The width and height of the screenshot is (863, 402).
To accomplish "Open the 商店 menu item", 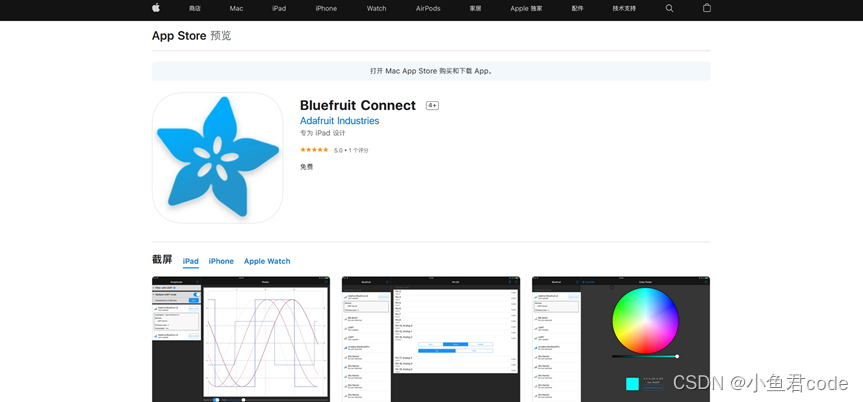I will pos(194,8).
